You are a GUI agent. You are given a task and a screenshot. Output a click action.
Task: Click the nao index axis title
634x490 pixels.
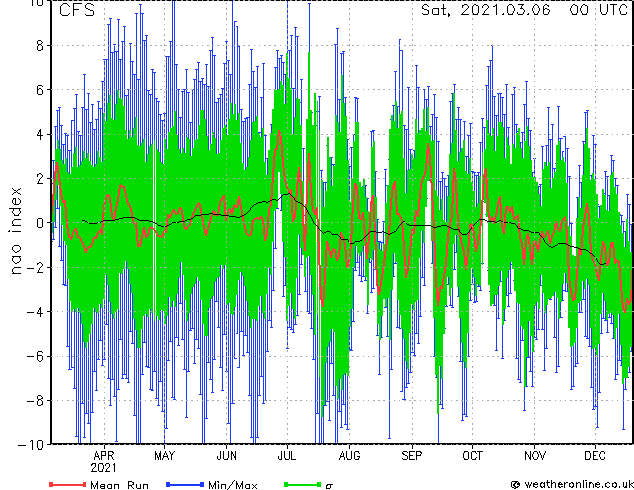coord(15,231)
